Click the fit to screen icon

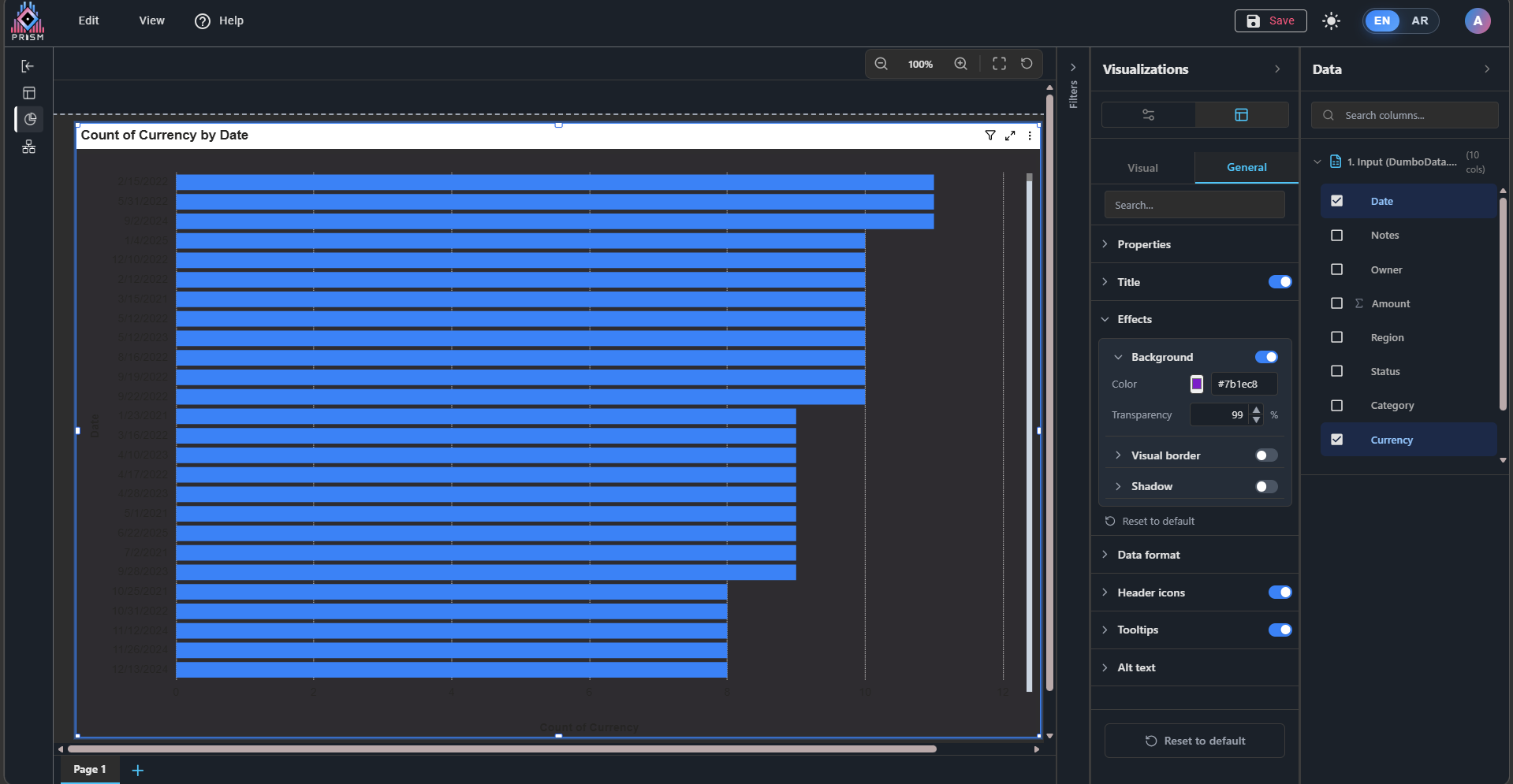(x=999, y=64)
